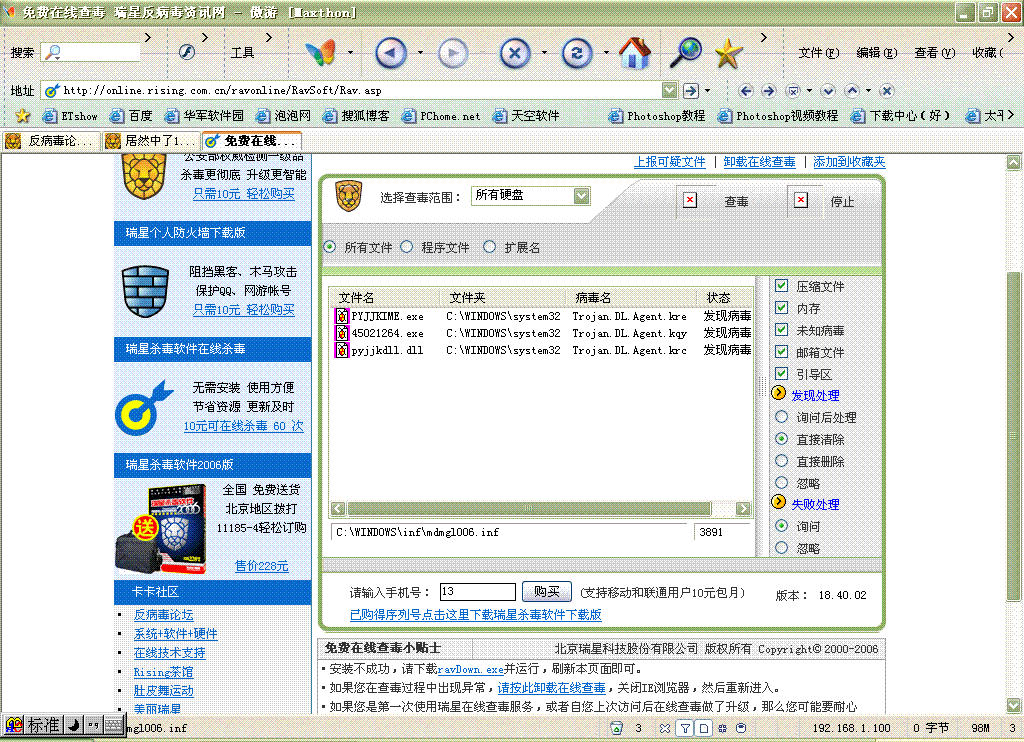Screen dimensions: 1024x742
Task: Click the favorites star at bookmarks bar start
Action: coord(23,116)
